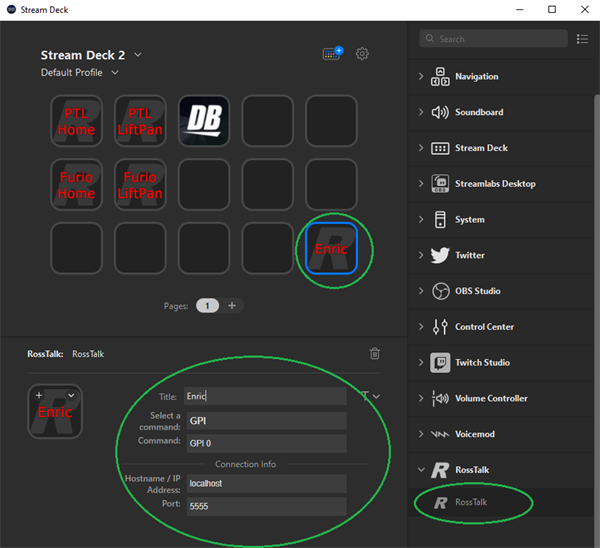Open the Stream Deck 2 device dropdown
The image size is (600, 548).
pyautogui.click(x=138, y=55)
